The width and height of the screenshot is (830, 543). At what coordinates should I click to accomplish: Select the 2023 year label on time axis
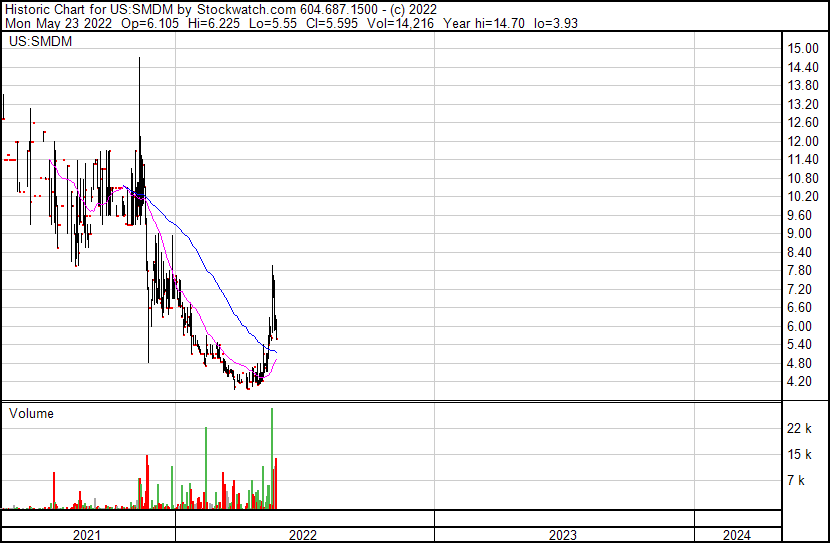pyautogui.click(x=562, y=535)
